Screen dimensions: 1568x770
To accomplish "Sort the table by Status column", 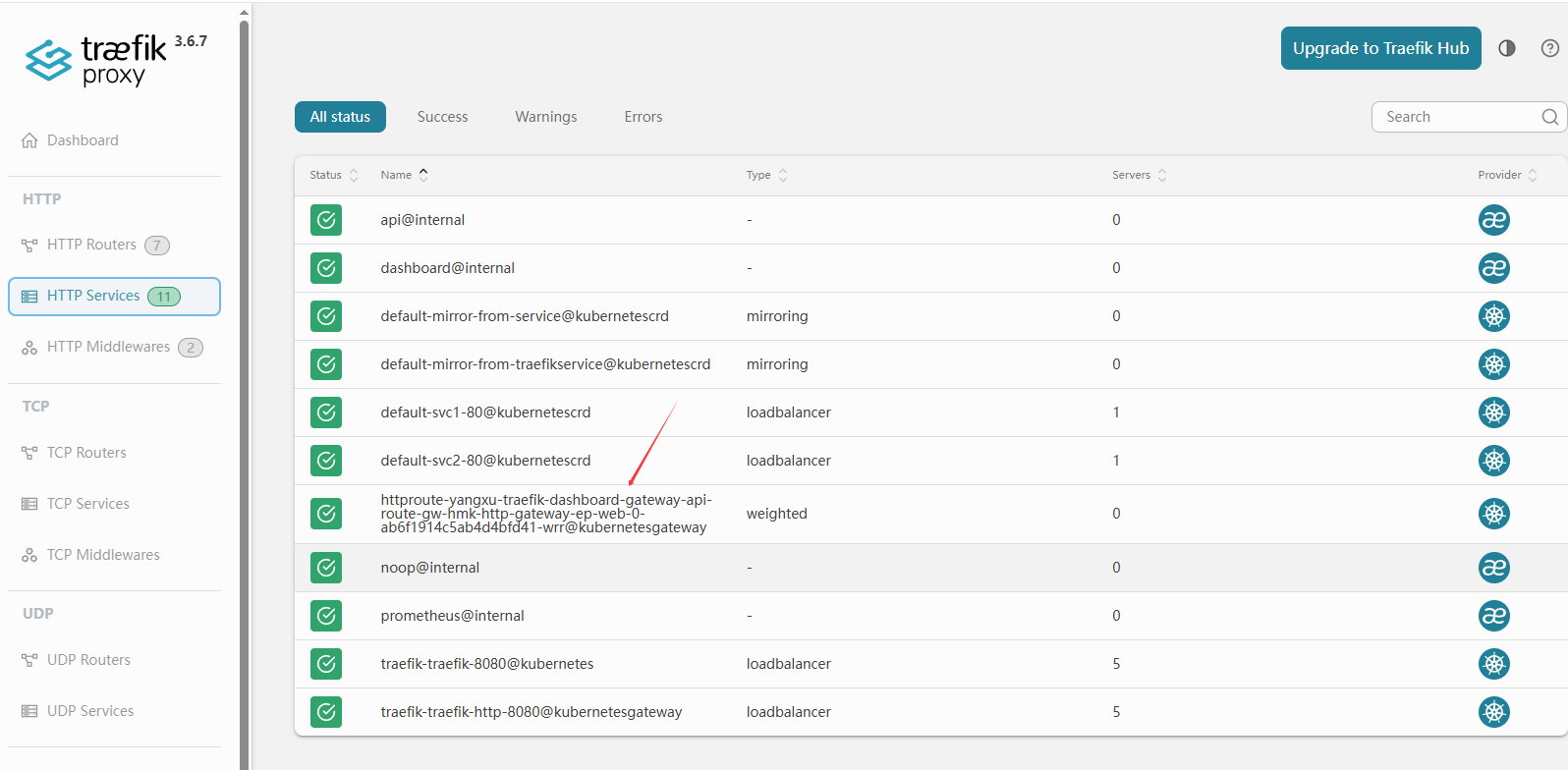I will (334, 175).
